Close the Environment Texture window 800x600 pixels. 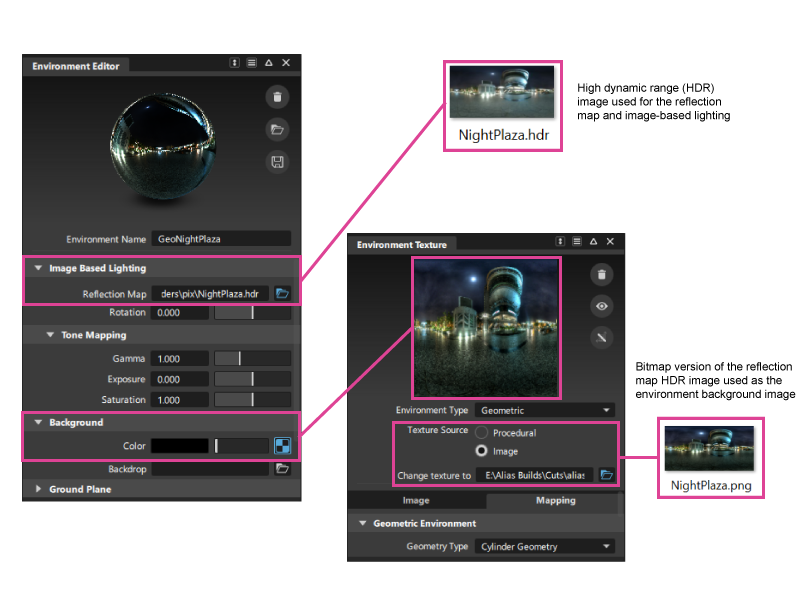pyautogui.click(x=610, y=241)
